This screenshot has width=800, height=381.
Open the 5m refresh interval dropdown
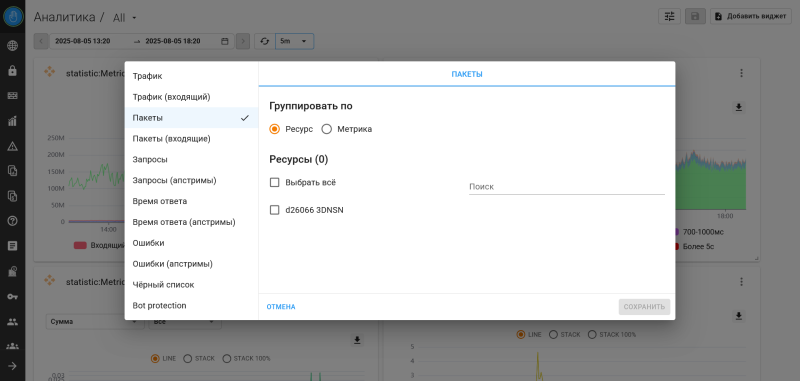(x=294, y=41)
